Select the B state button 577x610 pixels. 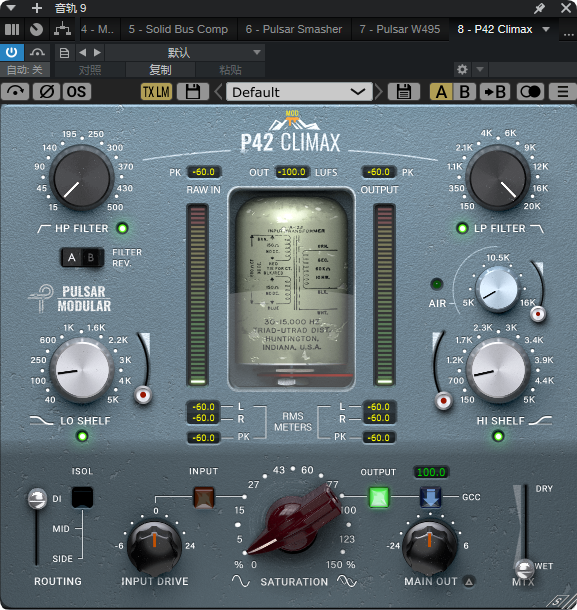pyautogui.click(x=464, y=92)
